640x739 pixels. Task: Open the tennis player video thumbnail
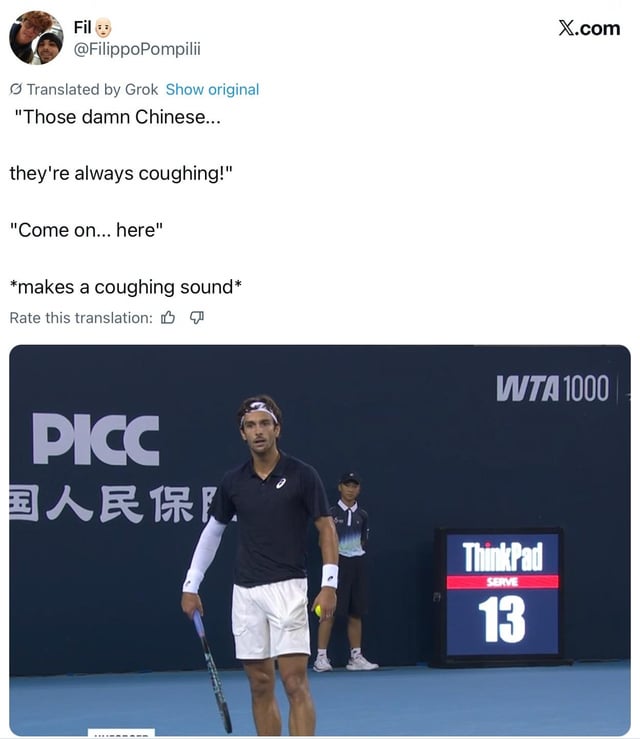point(320,540)
